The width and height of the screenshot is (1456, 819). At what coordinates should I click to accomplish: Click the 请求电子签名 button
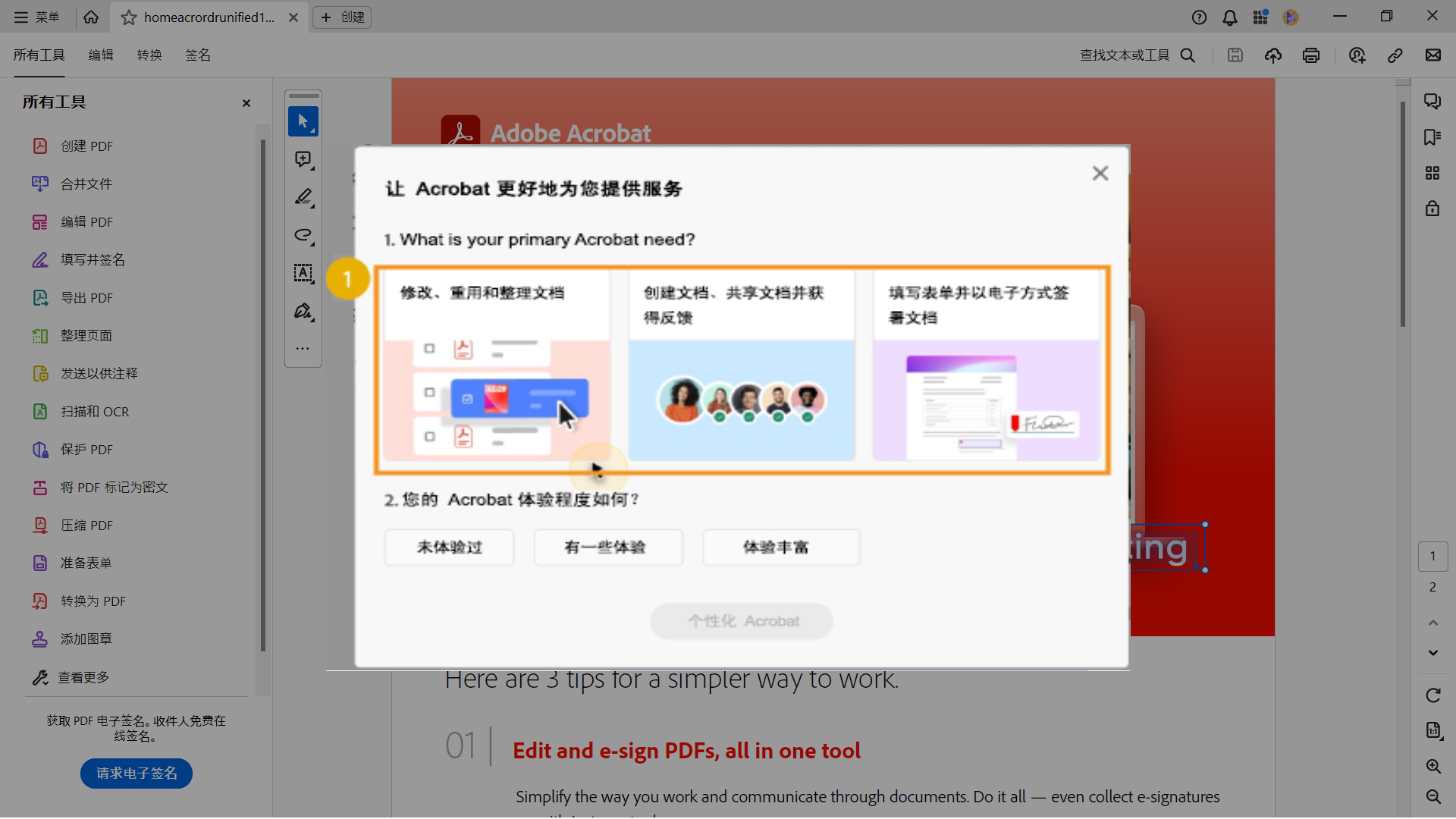136,773
